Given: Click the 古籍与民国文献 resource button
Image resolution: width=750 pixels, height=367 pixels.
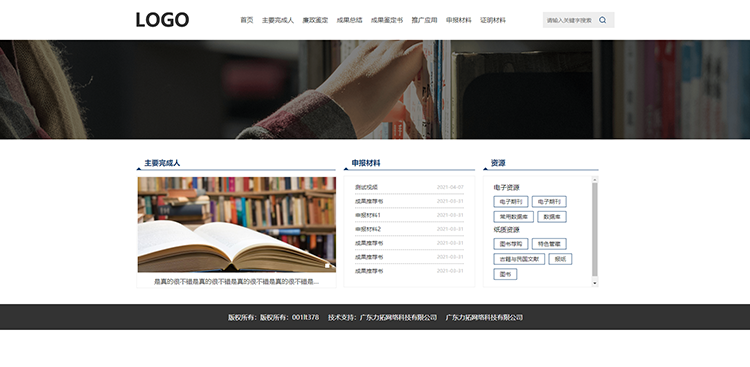Looking at the screenshot, I should tap(519, 259).
